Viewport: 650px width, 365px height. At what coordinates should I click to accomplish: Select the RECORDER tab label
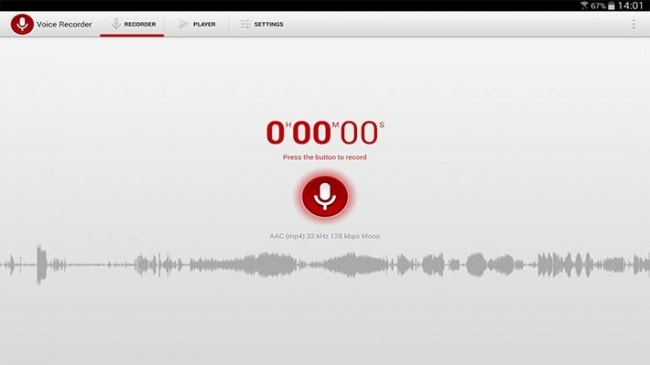pyautogui.click(x=140, y=24)
